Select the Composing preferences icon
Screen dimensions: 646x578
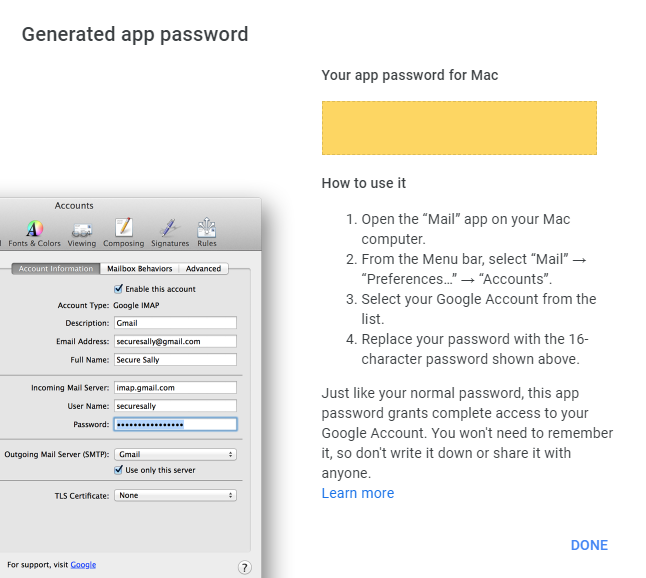point(123,232)
